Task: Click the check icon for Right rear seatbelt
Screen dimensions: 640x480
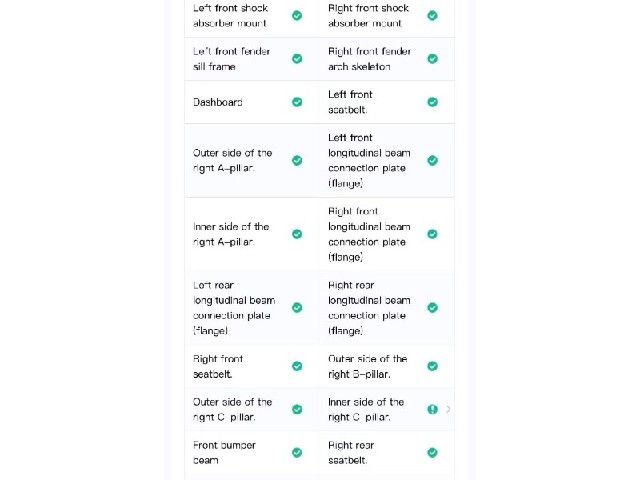Action: [432, 453]
